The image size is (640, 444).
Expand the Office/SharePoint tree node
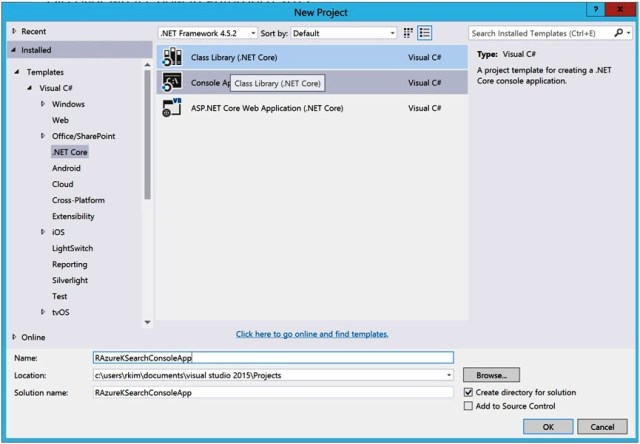[x=43, y=136]
